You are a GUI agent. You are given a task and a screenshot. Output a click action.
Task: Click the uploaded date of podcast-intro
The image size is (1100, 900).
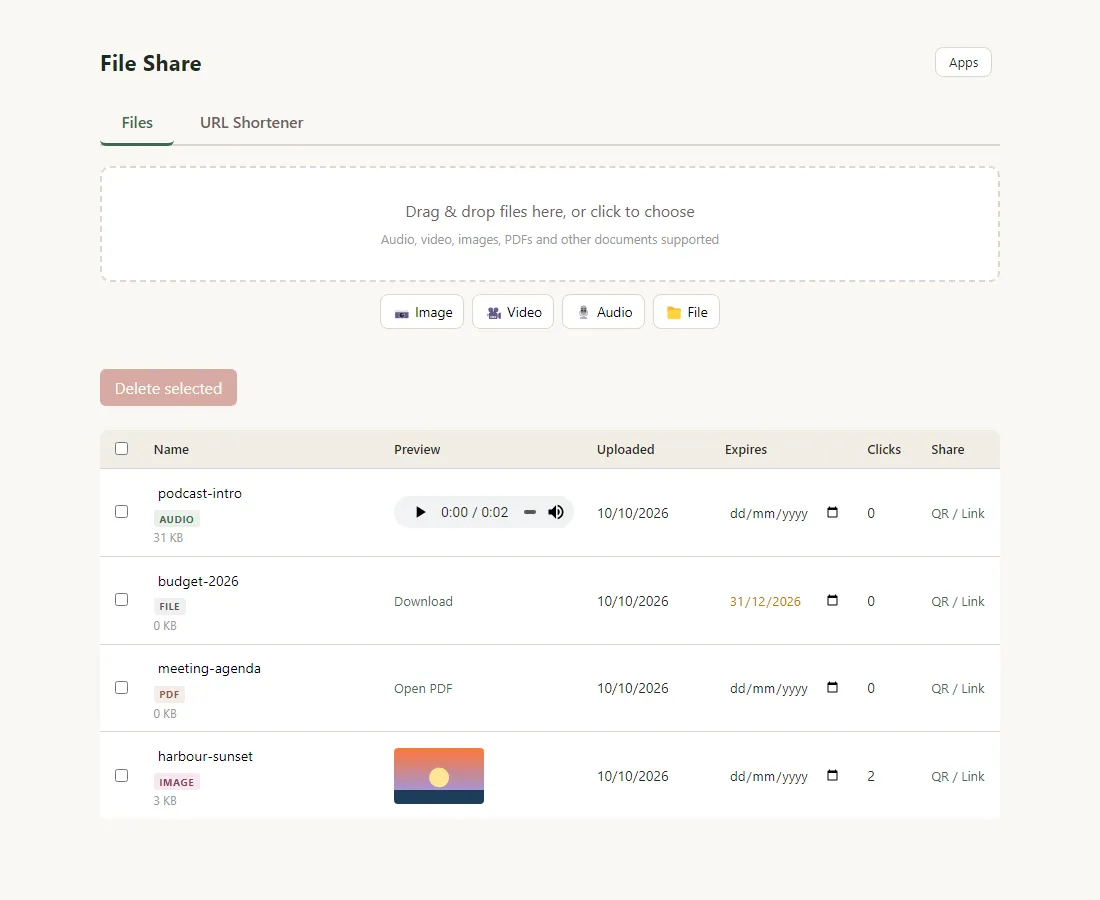click(x=633, y=513)
